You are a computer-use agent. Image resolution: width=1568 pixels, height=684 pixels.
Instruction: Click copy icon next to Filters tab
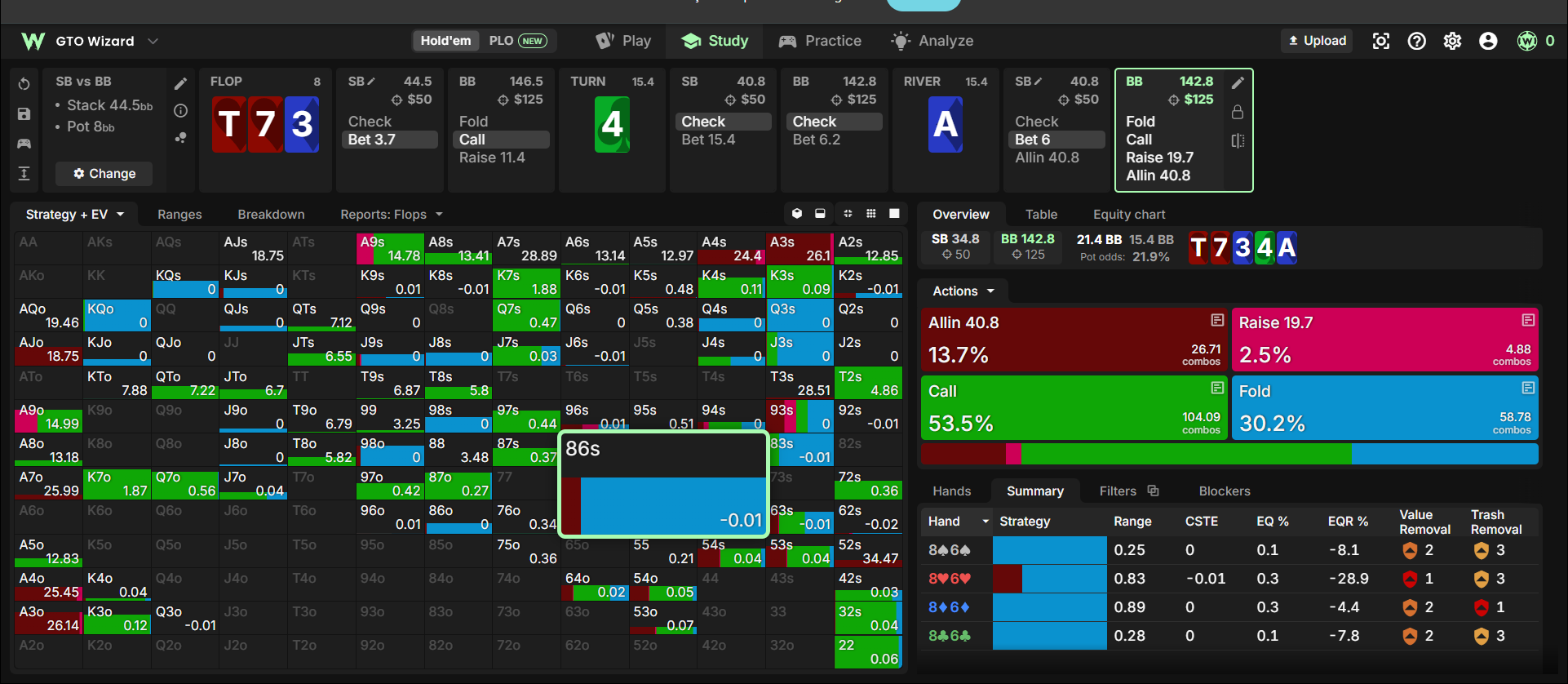(1153, 491)
